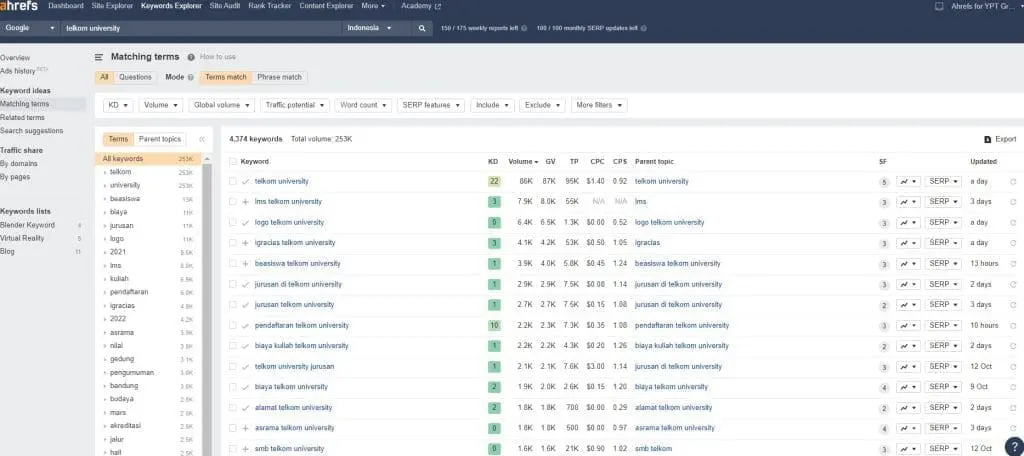Tick checkbox for beasiswa telkom university
1024x456 pixels.
pyautogui.click(x=232, y=264)
